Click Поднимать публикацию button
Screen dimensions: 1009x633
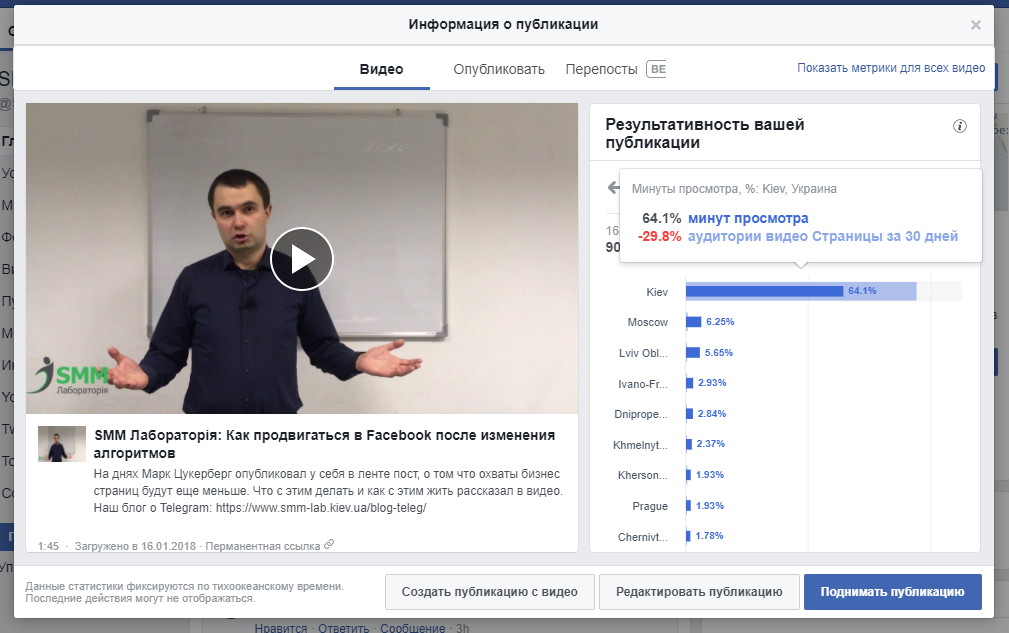click(893, 592)
